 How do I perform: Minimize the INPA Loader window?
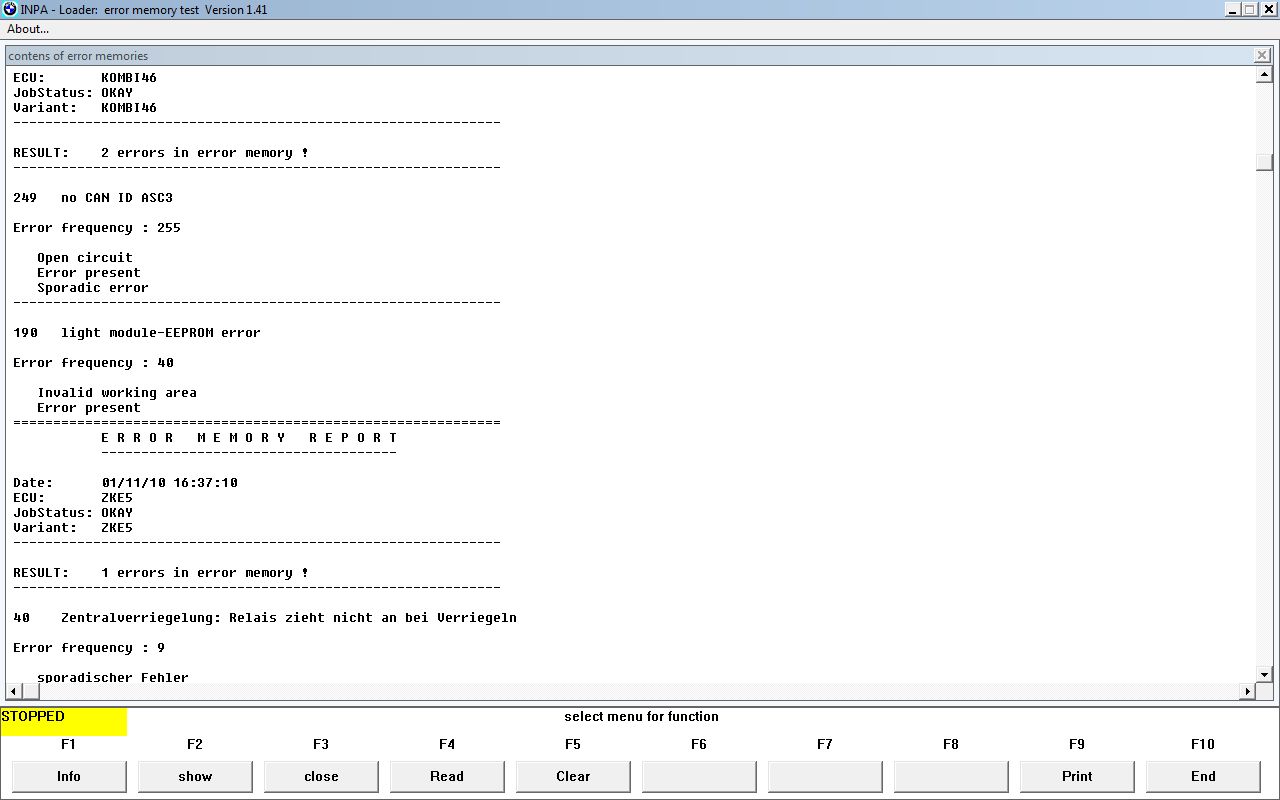(1233, 10)
